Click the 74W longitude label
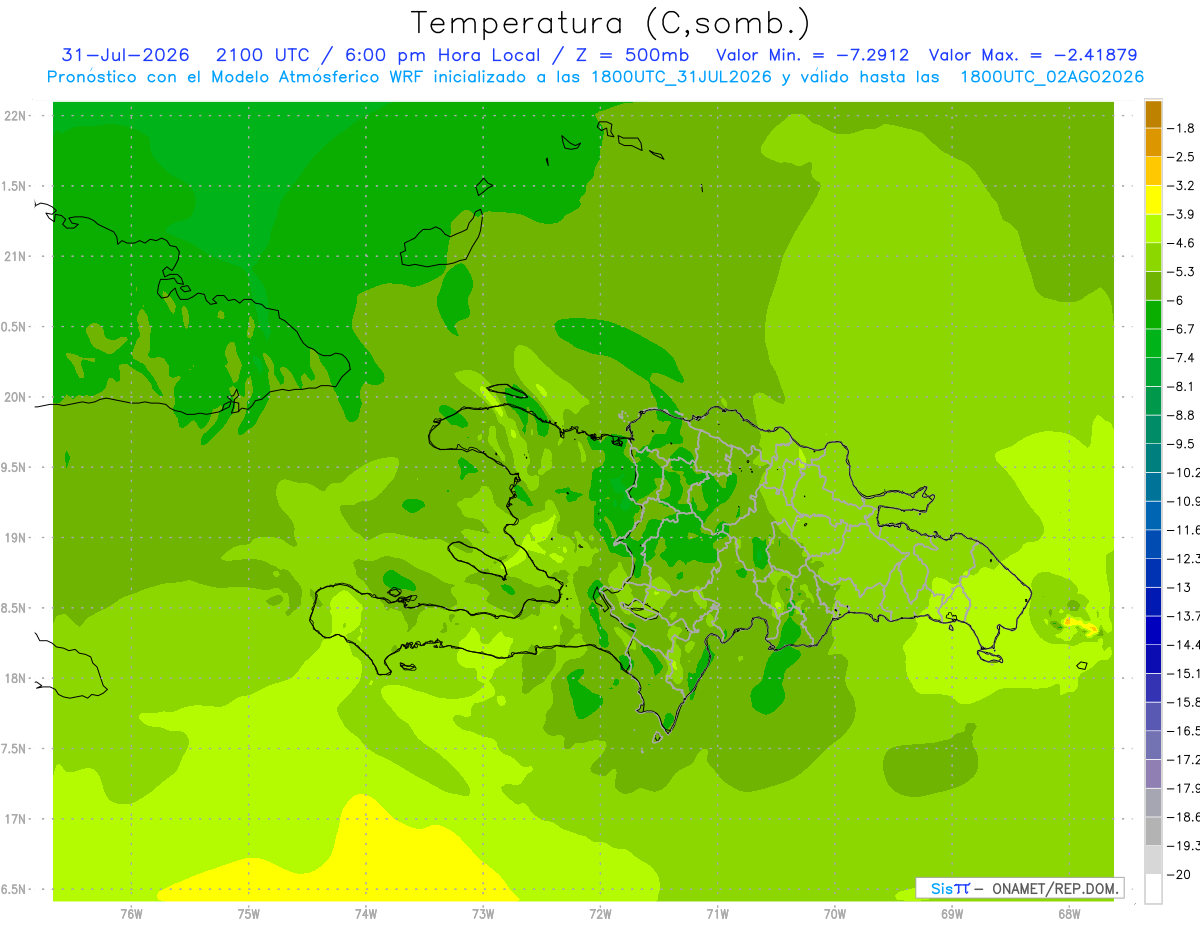1200x927 pixels. tap(365, 913)
